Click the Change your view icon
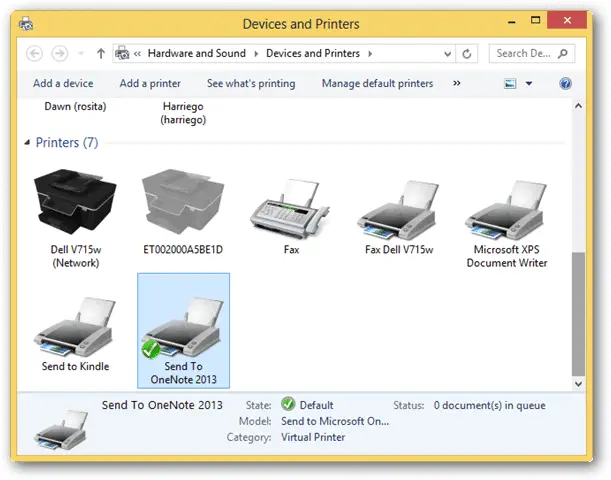 point(510,83)
